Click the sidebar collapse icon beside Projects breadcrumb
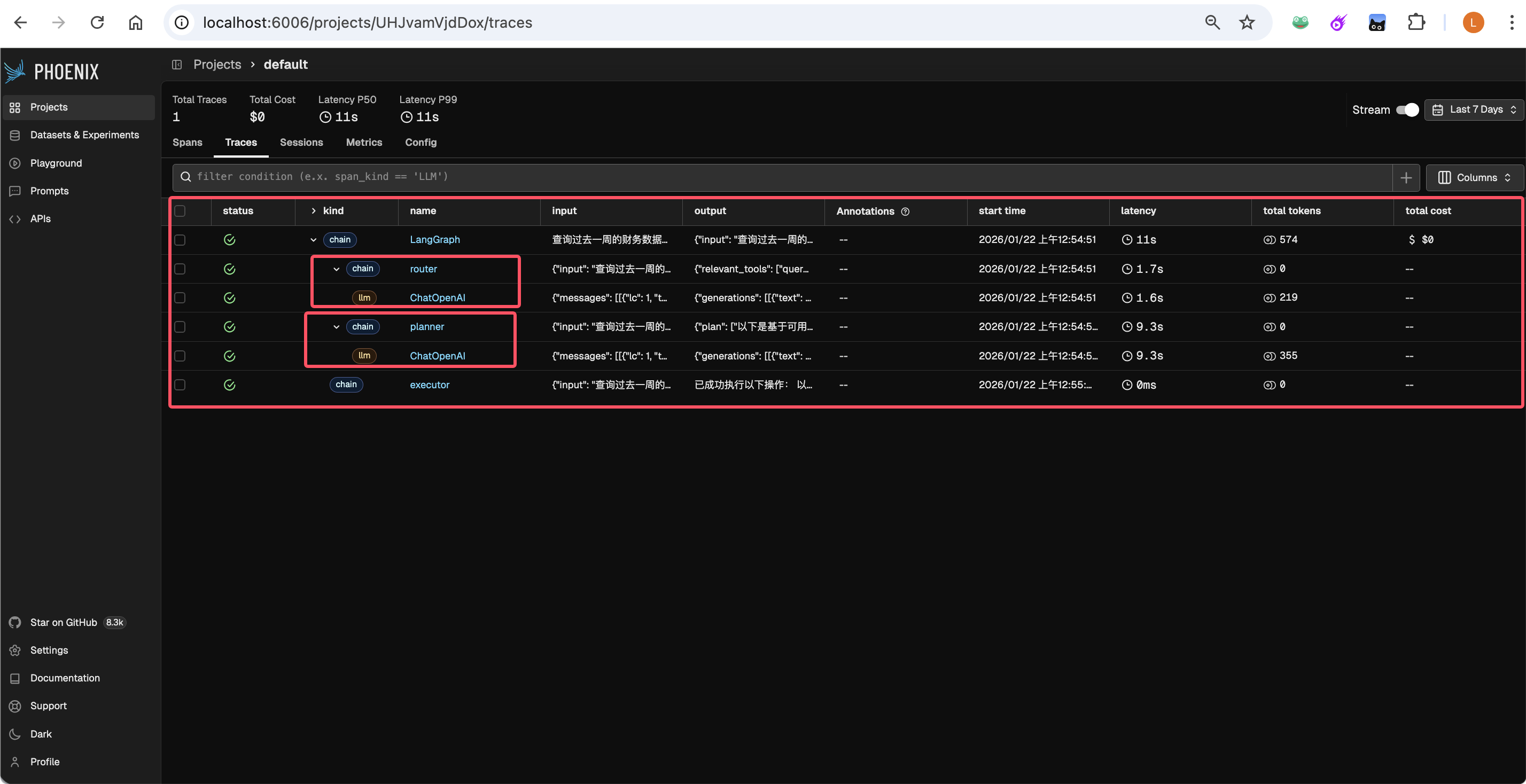 click(x=176, y=65)
